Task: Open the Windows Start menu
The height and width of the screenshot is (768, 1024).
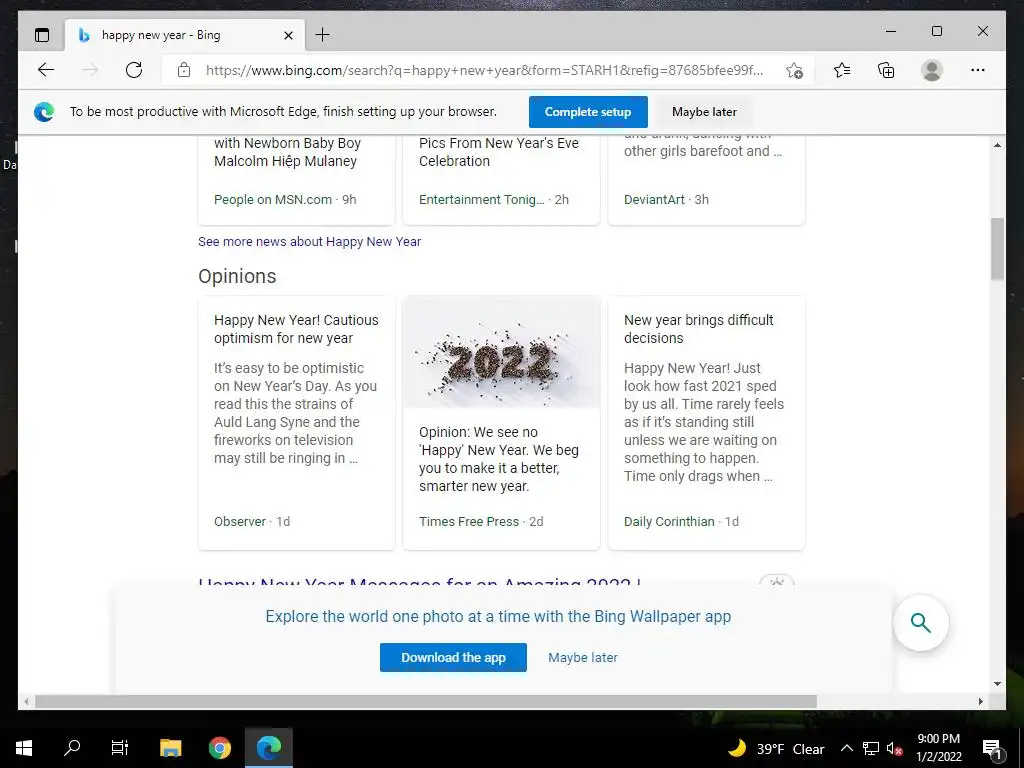Action: pyautogui.click(x=24, y=748)
